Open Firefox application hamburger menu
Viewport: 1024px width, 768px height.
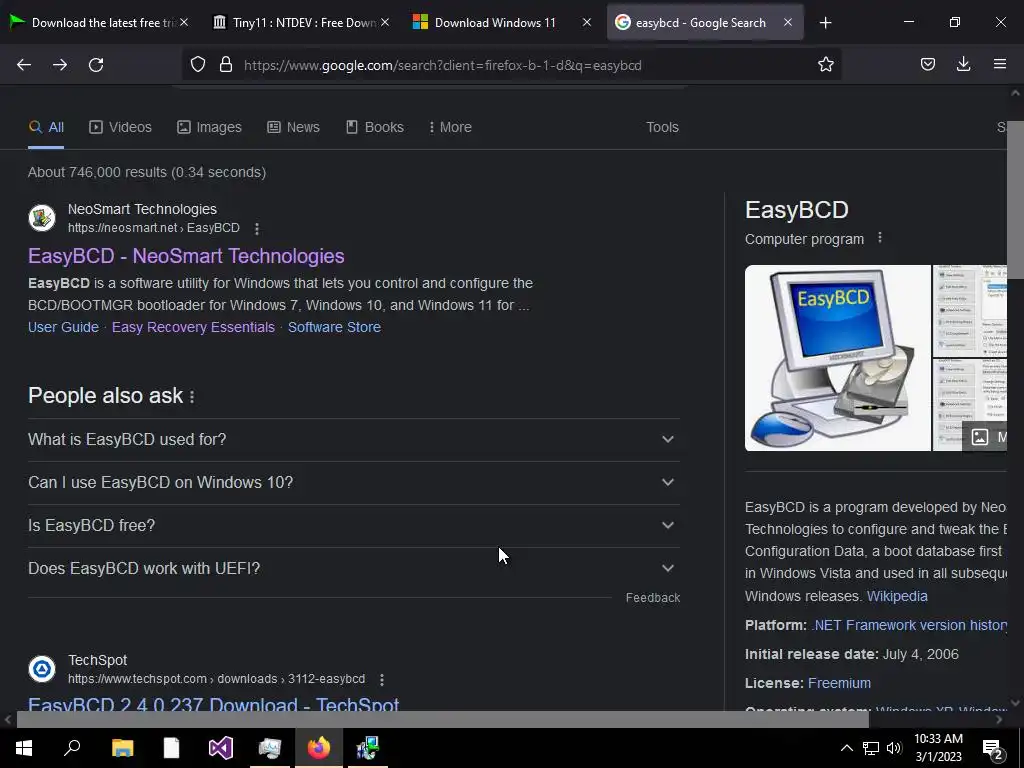click(999, 65)
